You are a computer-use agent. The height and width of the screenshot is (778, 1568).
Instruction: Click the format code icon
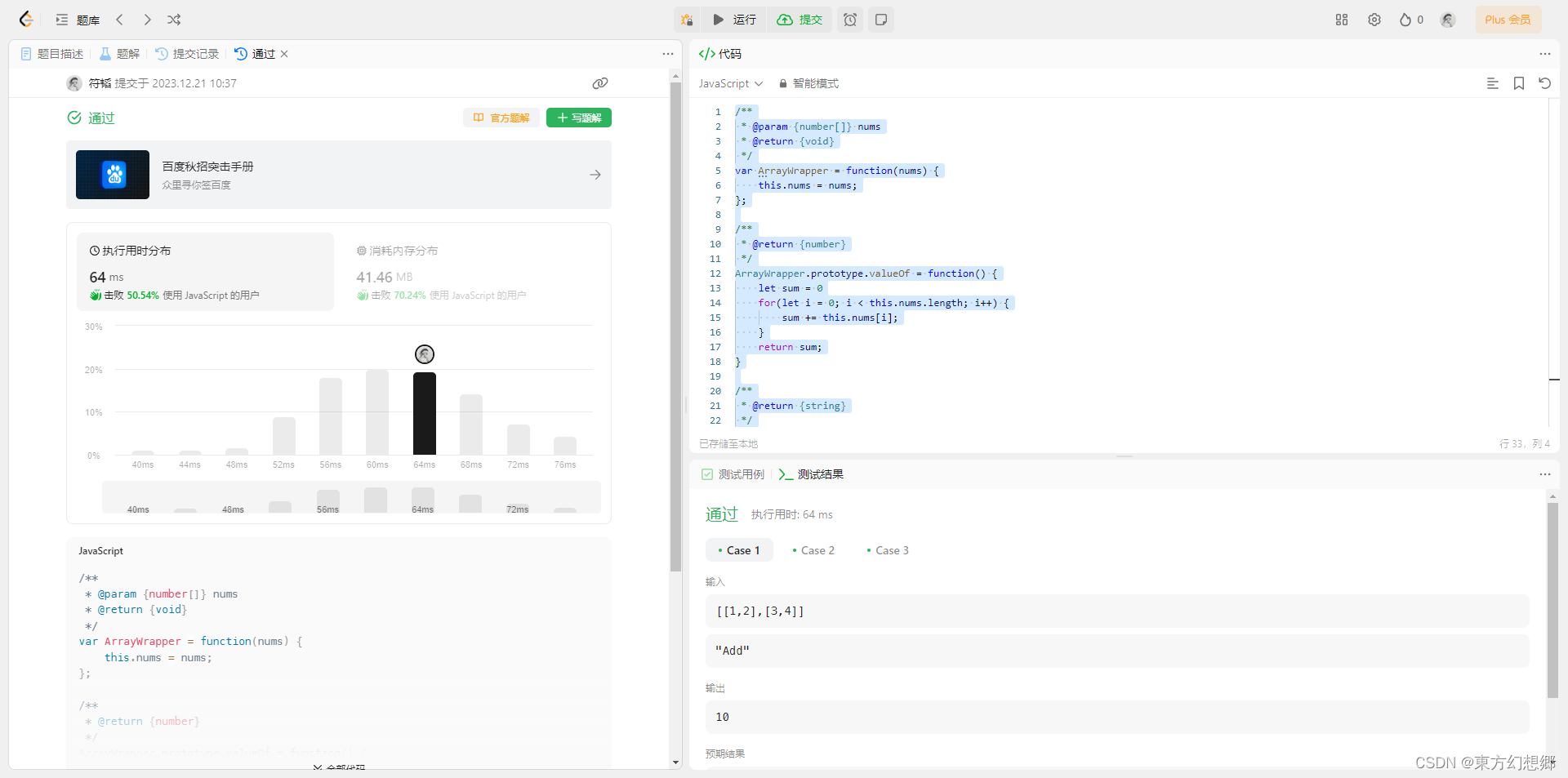pos(1493,83)
